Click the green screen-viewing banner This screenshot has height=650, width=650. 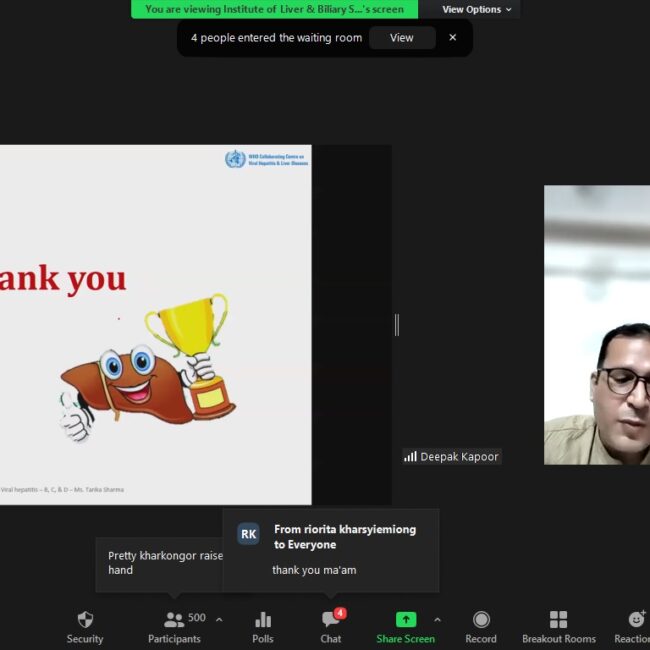click(x=274, y=9)
